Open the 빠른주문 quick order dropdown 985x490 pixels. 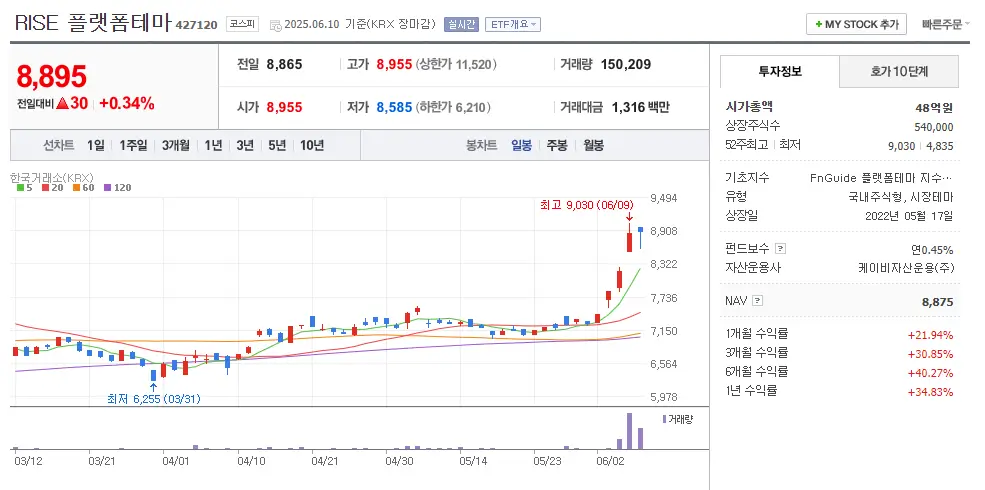[x=945, y=24]
